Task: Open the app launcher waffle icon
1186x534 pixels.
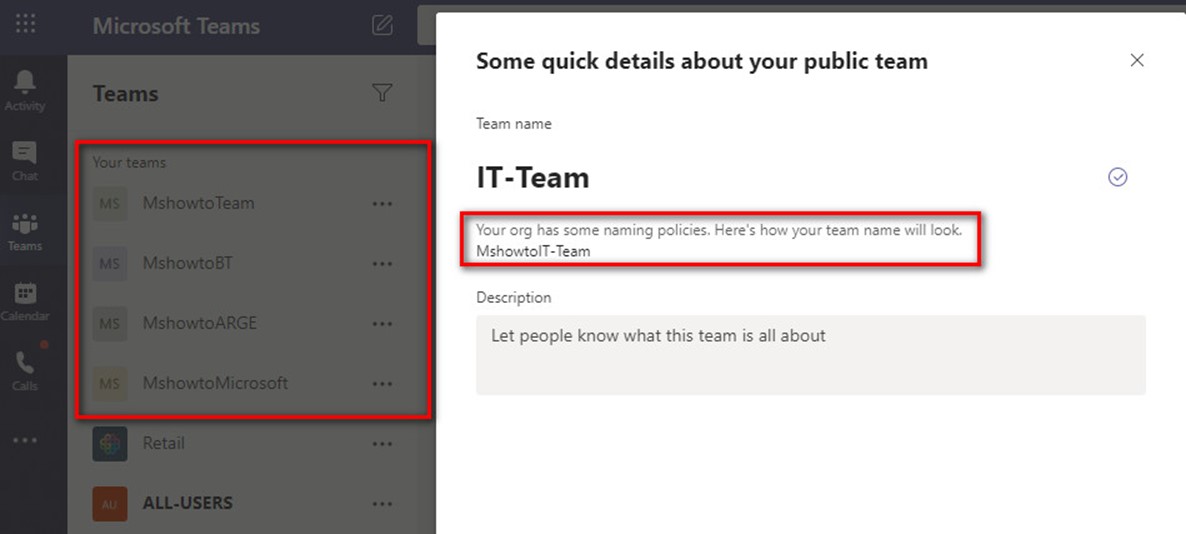Action: tap(25, 24)
